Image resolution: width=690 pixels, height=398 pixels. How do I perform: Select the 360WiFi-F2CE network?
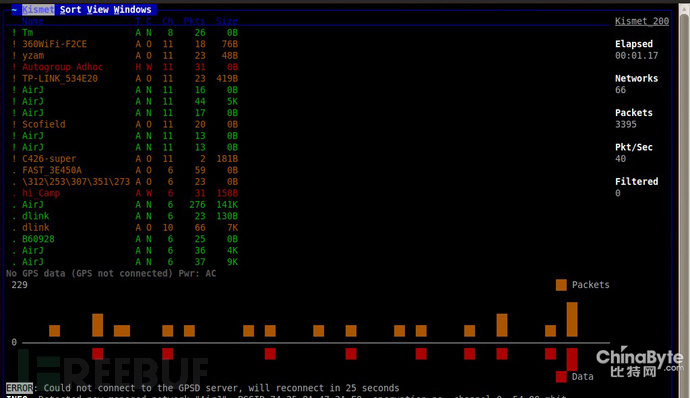[x=125, y=44]
